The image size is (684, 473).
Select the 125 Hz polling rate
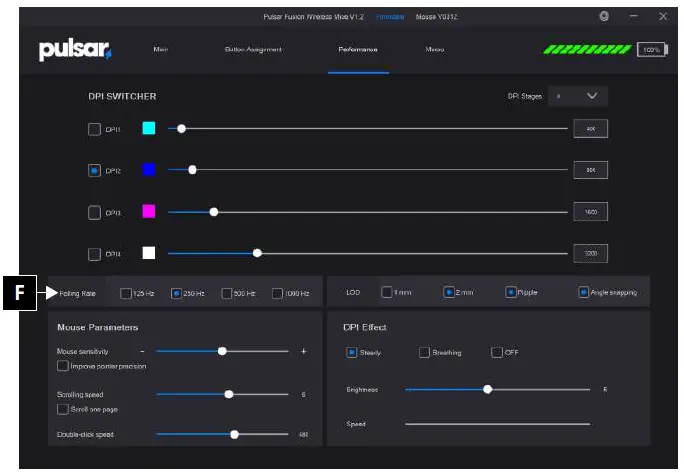pos(126,293)
